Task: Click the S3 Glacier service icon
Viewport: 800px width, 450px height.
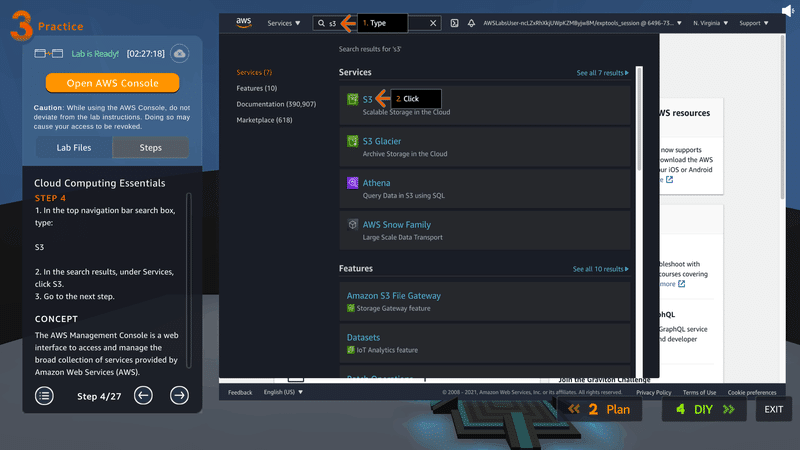Action: (x=353, y=141)
